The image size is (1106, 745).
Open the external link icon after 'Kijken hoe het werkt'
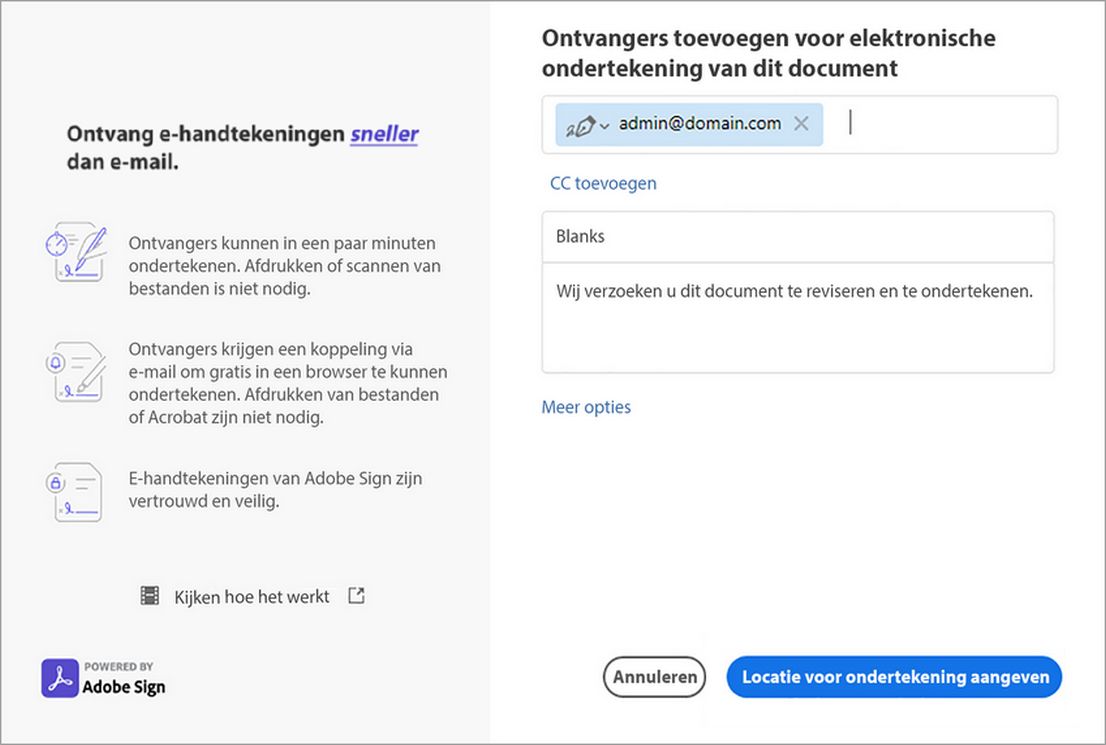(x=355, y=595)
